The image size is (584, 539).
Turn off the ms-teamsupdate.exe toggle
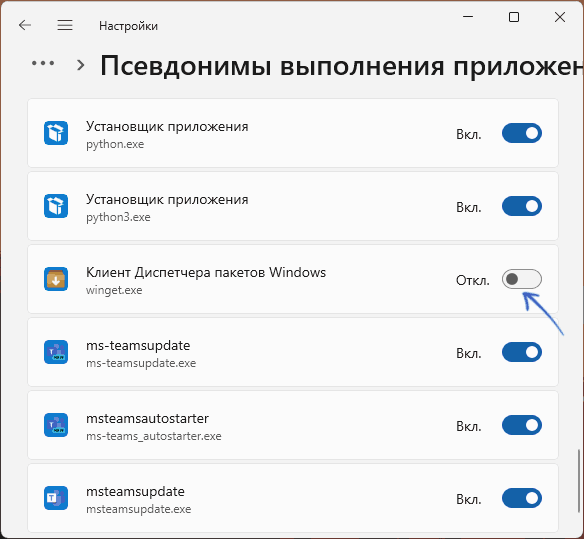[522, 352]
